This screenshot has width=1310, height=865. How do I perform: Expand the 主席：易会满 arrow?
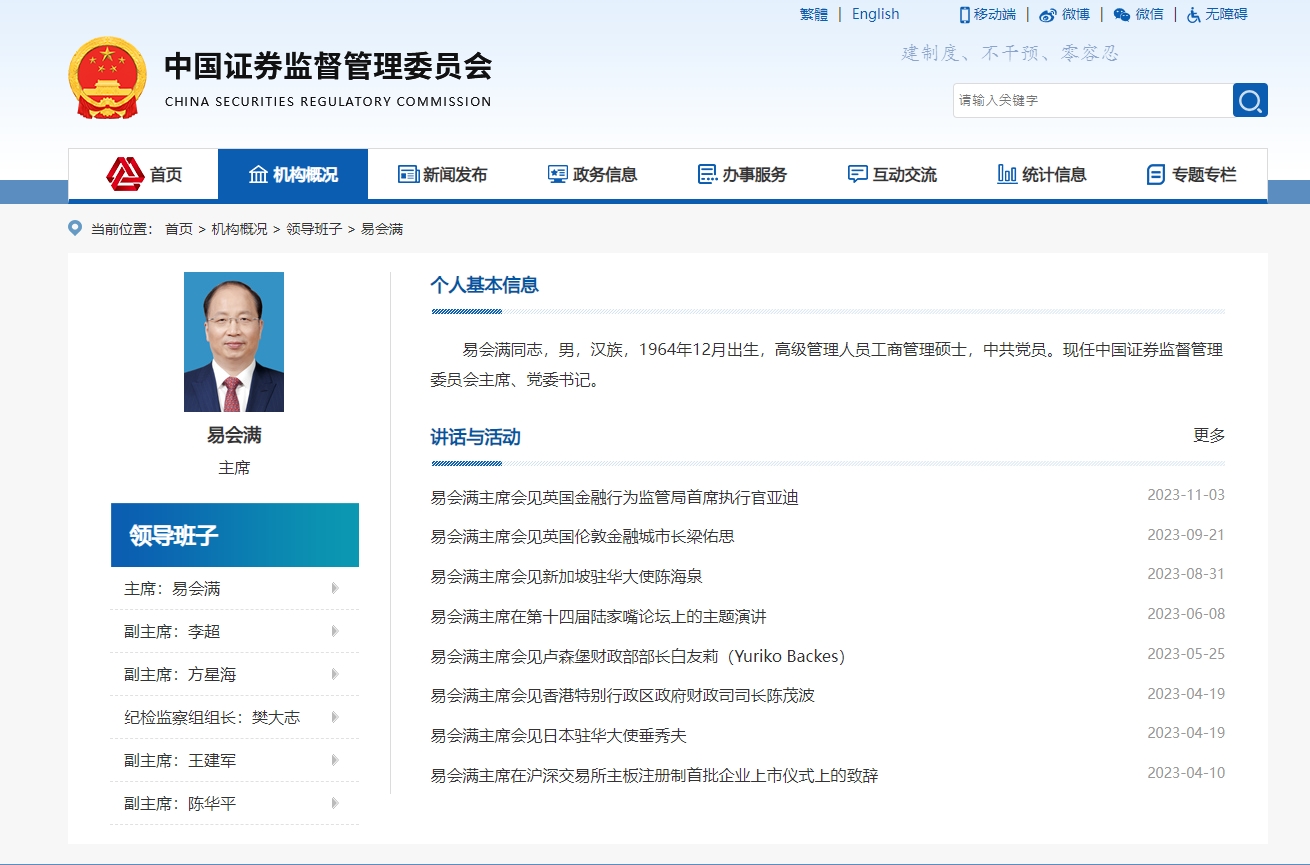click(x=335, y=589)
